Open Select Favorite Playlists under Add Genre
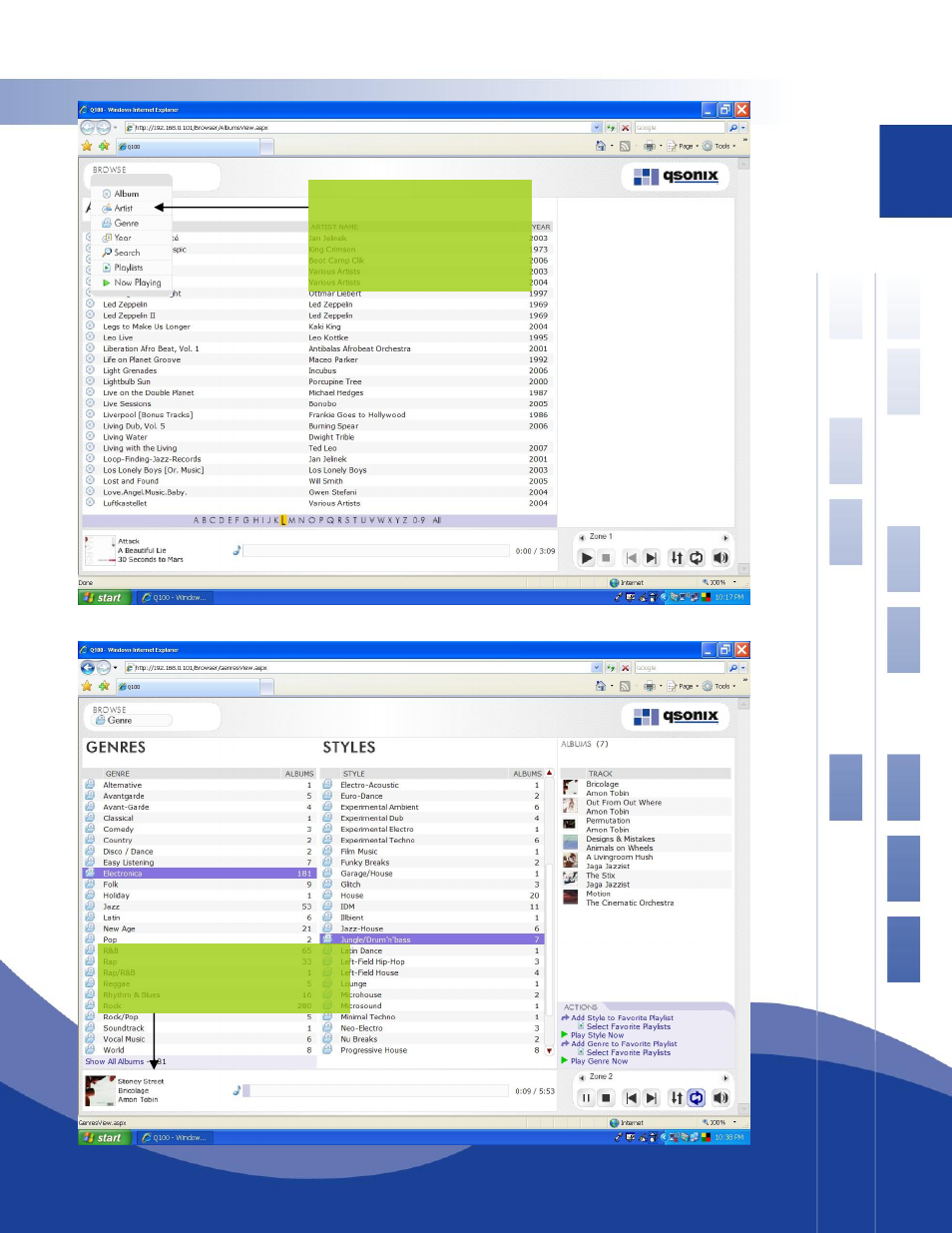 [x=629, y=1052]
